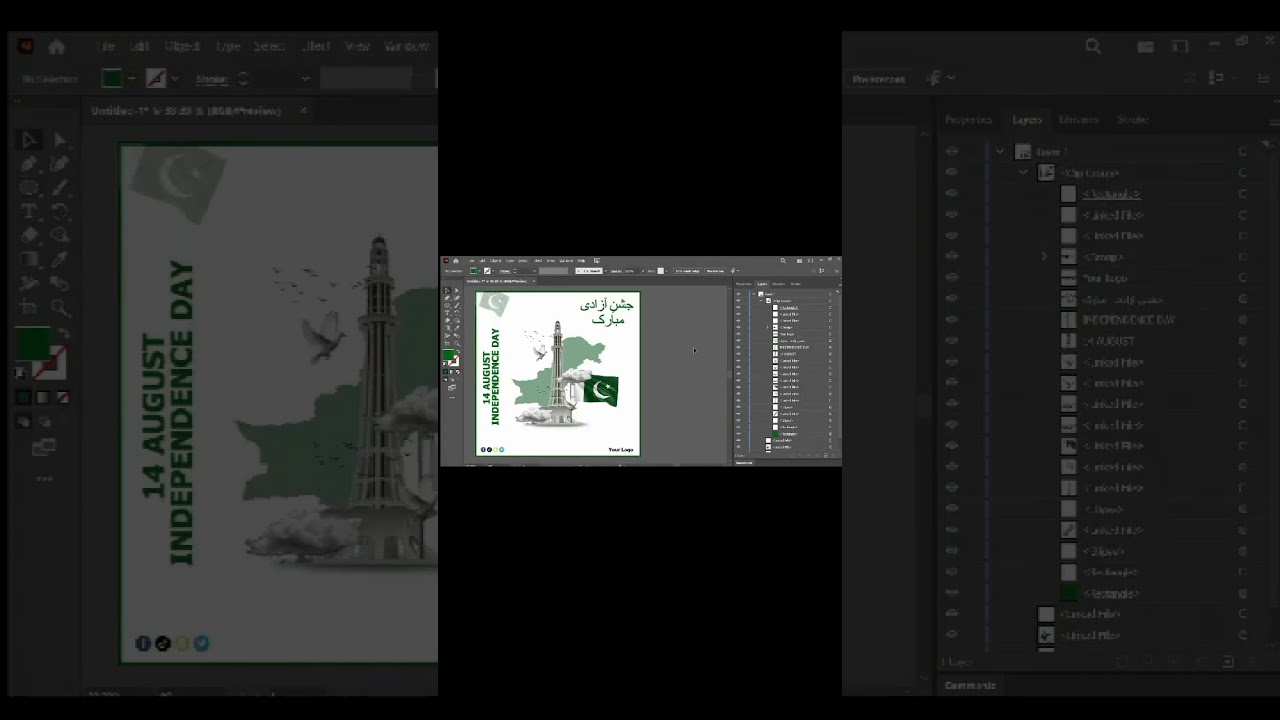Select the Untitled-1 document tab
This screenshot has height=720, width=1280.
point(186,111)
